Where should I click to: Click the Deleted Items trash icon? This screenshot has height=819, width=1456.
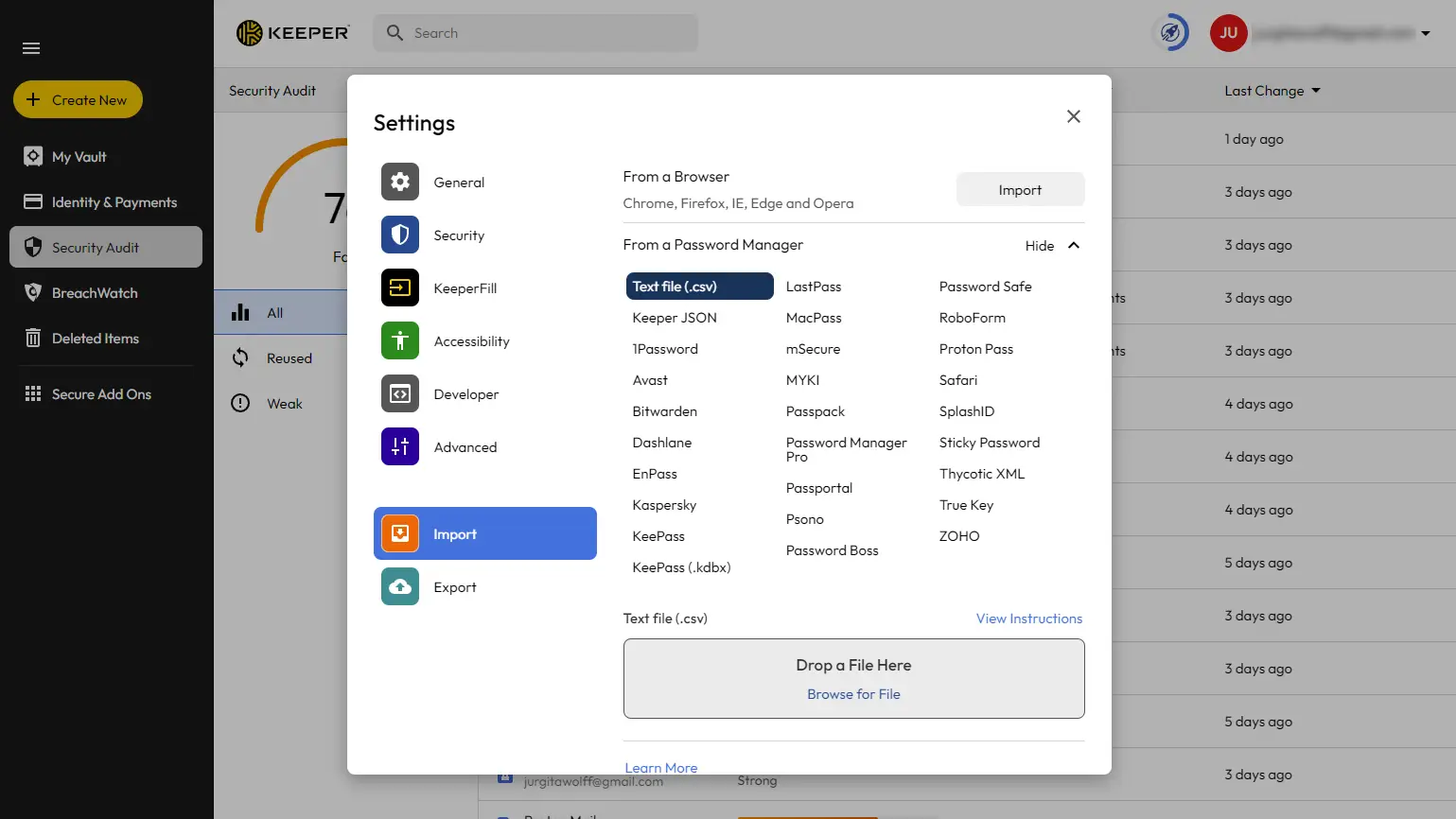pyautogui.click(x=33, y=339)
